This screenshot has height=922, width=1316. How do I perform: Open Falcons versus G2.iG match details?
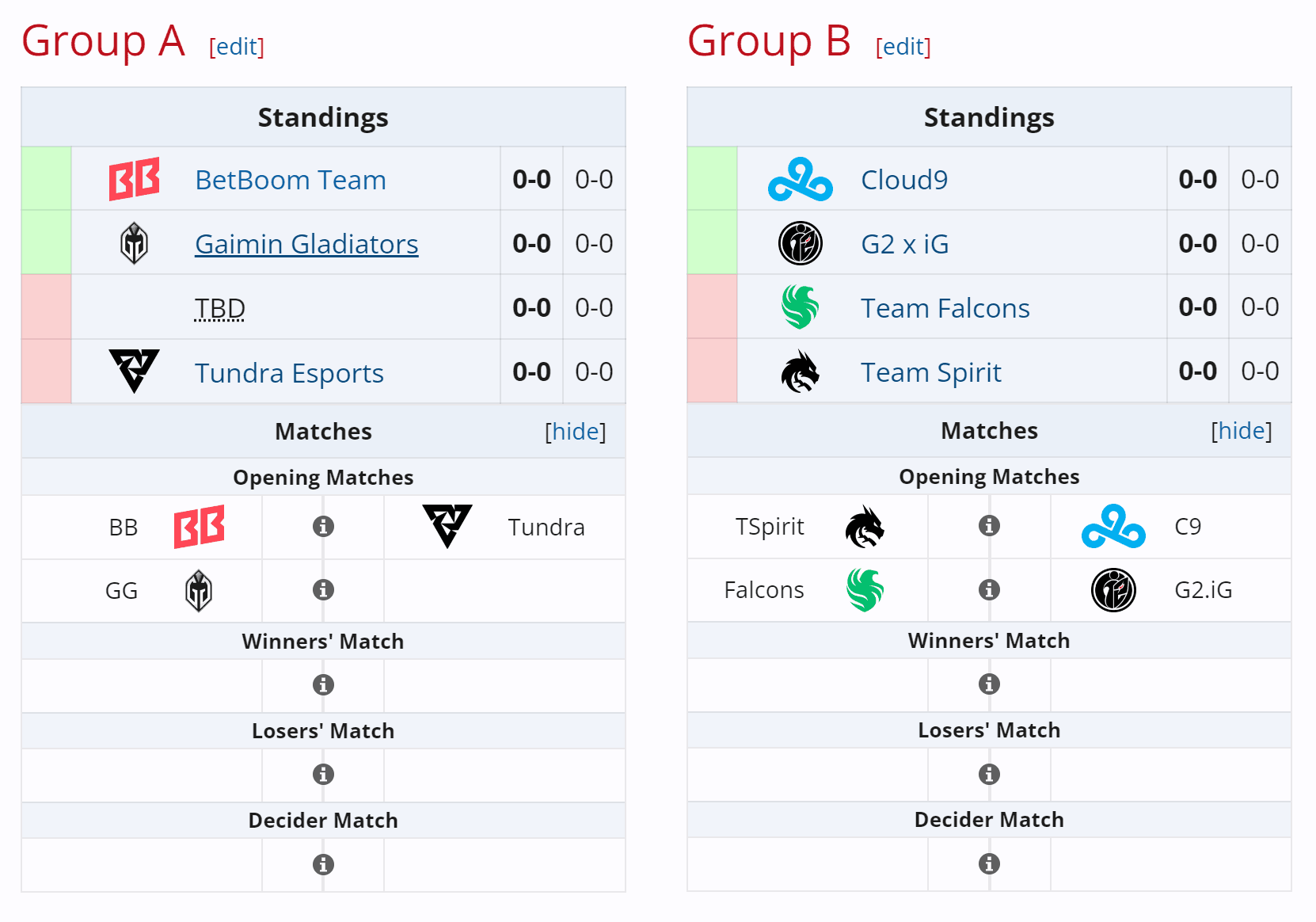pos(989,590)
